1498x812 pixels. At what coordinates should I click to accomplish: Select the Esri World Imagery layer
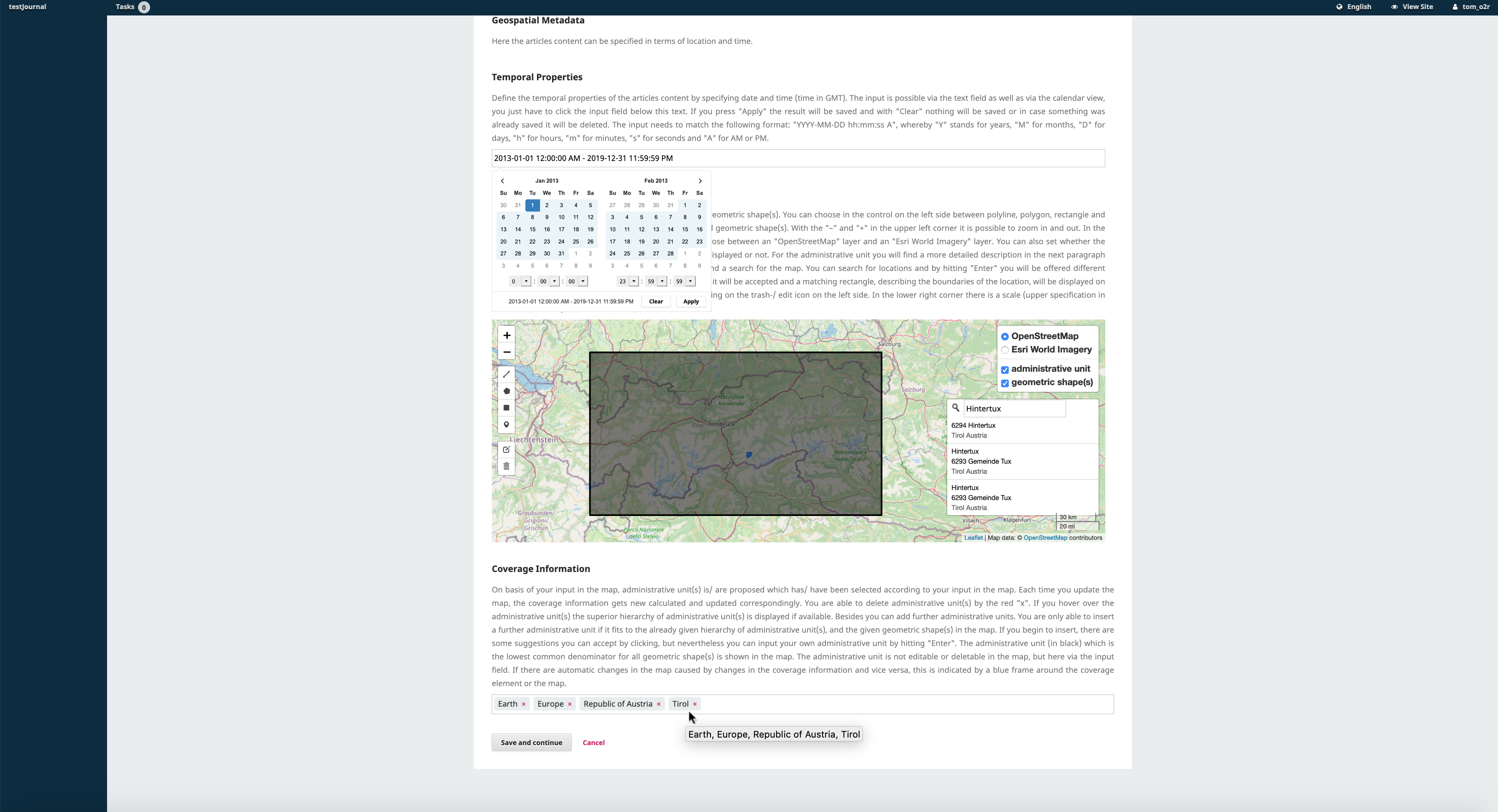[x=1005, y=350]
